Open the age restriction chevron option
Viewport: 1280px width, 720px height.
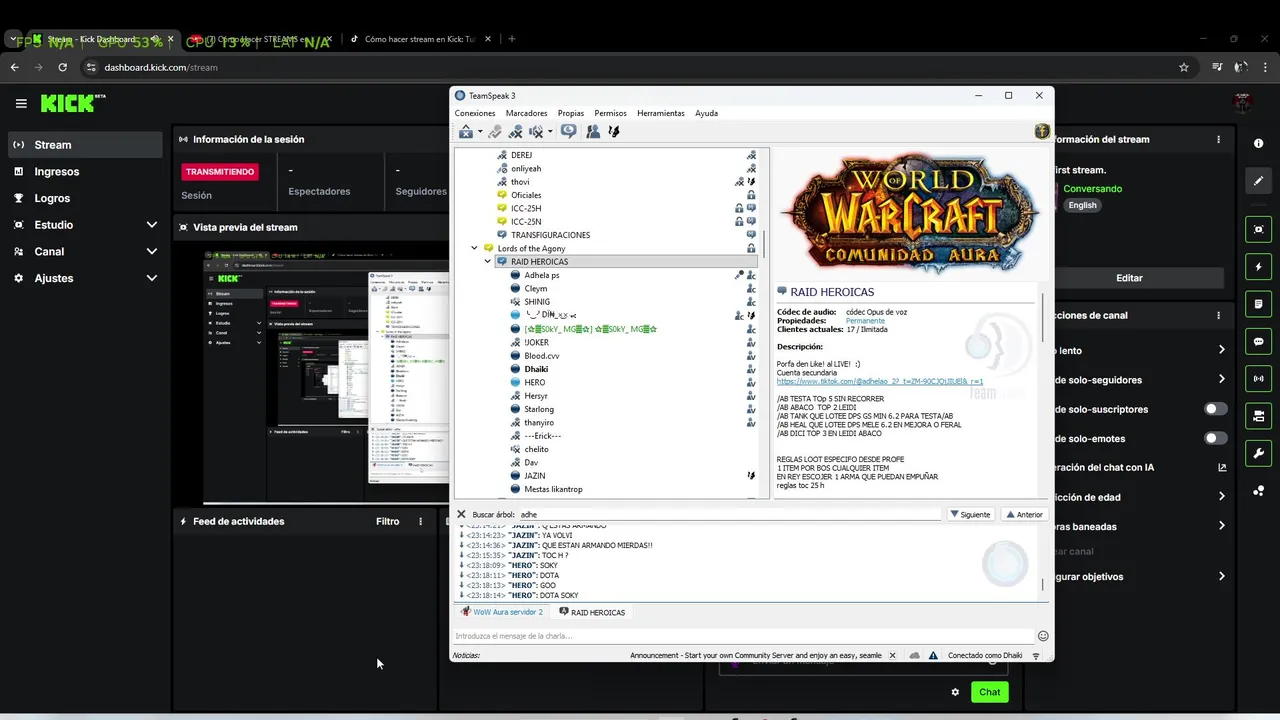click(1221, 496)
